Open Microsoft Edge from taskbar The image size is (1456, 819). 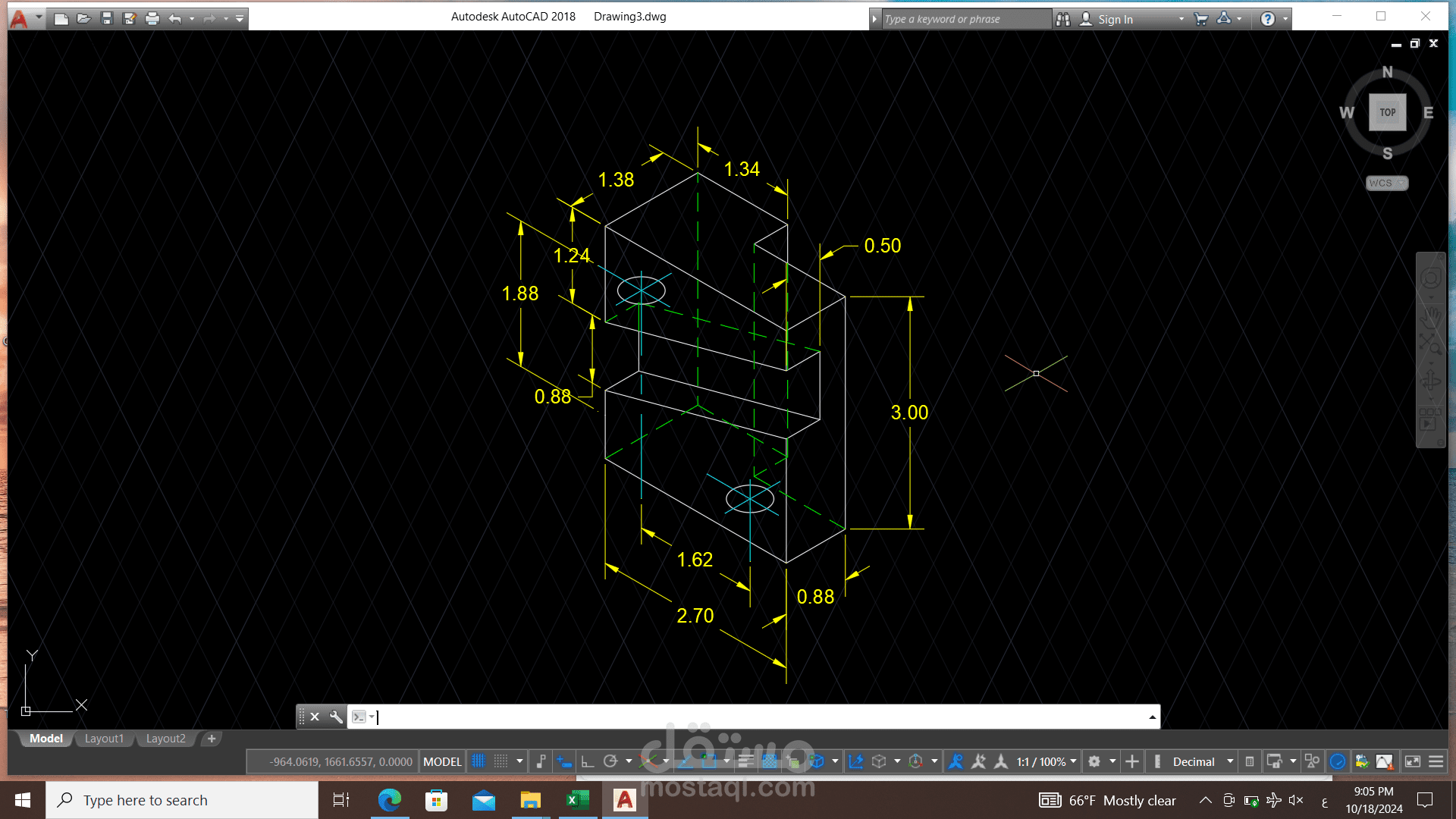390,800
